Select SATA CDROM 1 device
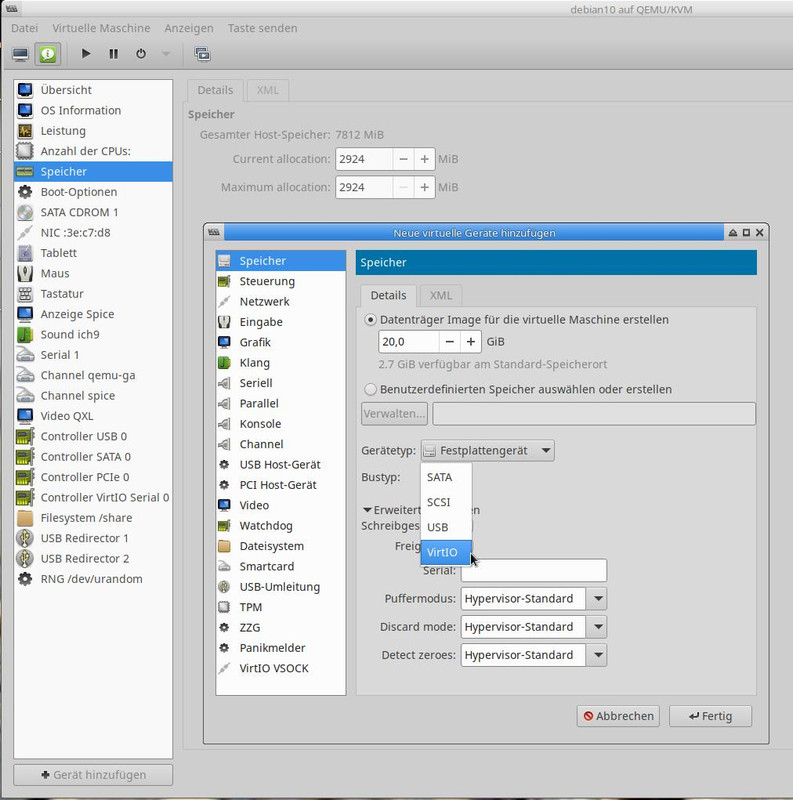The height and width of the screenshot is (800, 793). coord(93,212)
